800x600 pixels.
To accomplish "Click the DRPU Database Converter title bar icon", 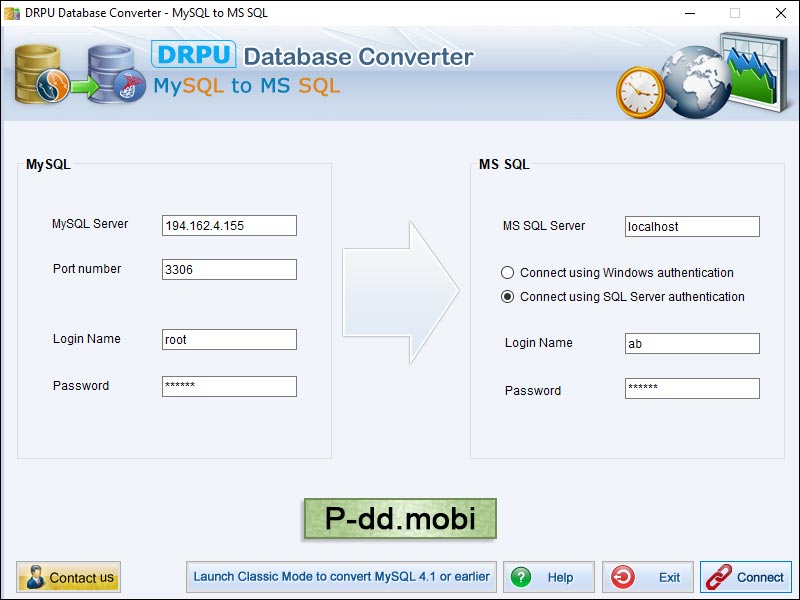I will coord(10,13).
